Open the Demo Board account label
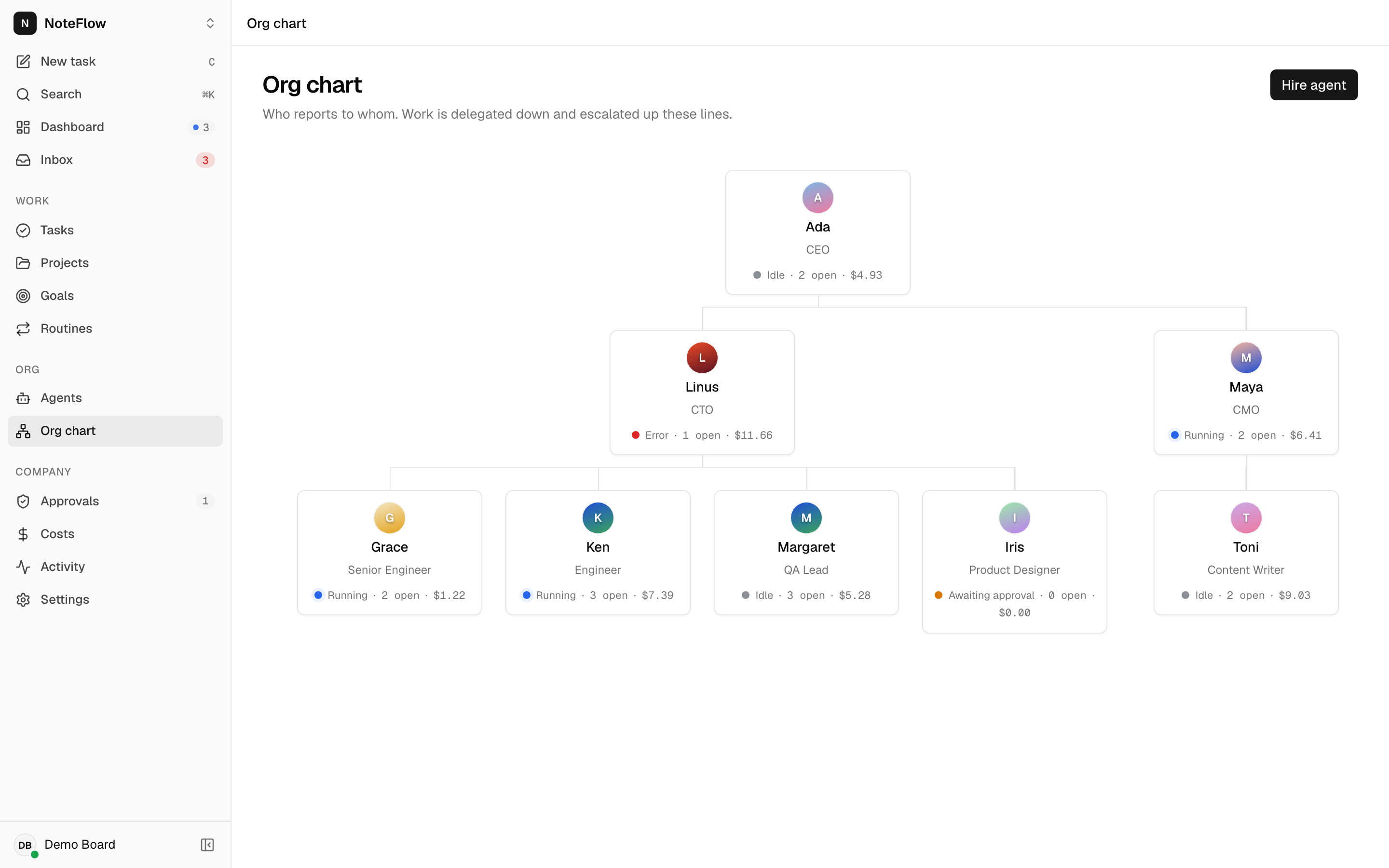1389x868 pixels. coord(80,844)
